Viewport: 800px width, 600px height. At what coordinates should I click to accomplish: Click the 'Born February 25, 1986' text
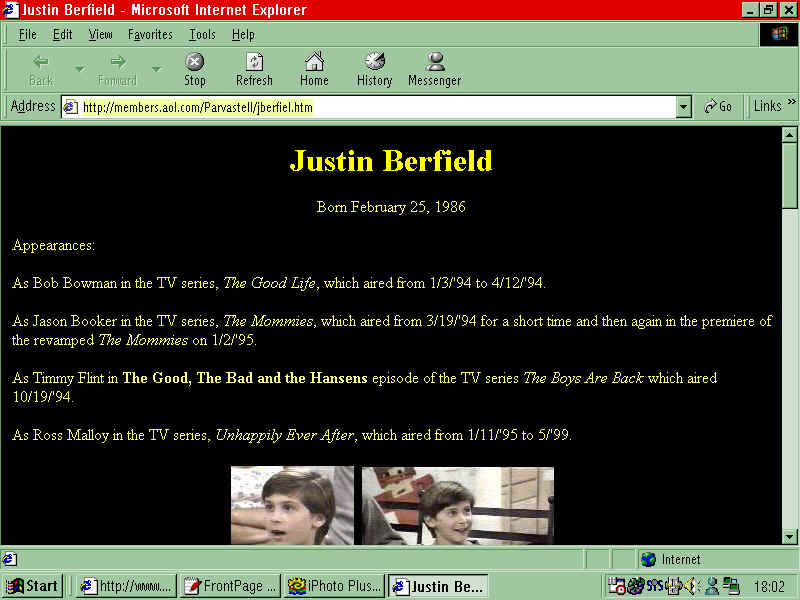pyautogui.click(x=391, y=207)
